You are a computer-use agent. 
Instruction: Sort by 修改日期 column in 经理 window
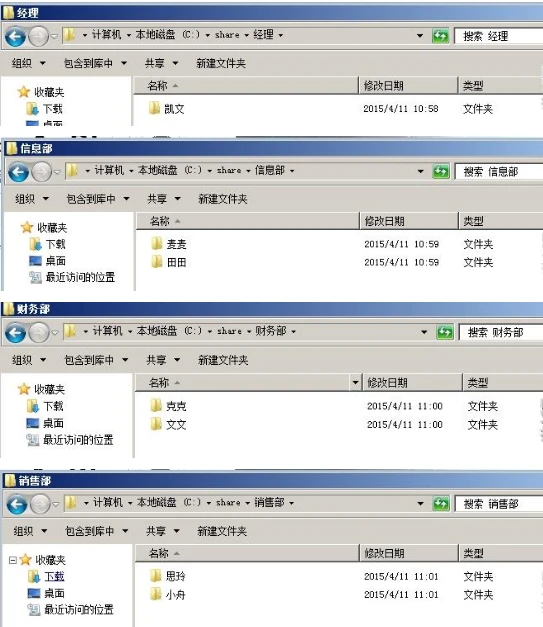(x=408, y=86)
